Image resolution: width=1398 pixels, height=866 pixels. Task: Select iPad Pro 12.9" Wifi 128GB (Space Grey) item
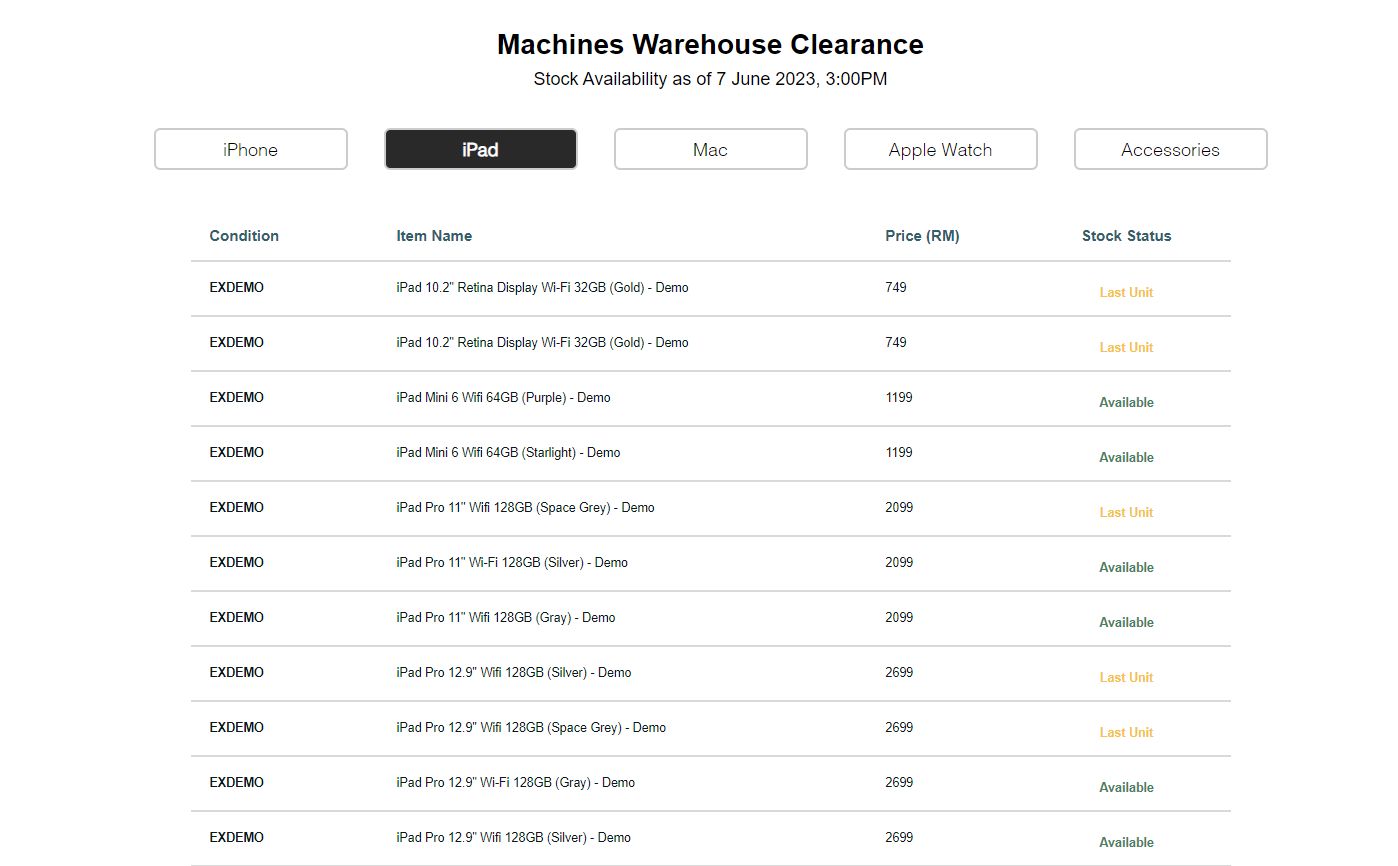tap(531, 727)
